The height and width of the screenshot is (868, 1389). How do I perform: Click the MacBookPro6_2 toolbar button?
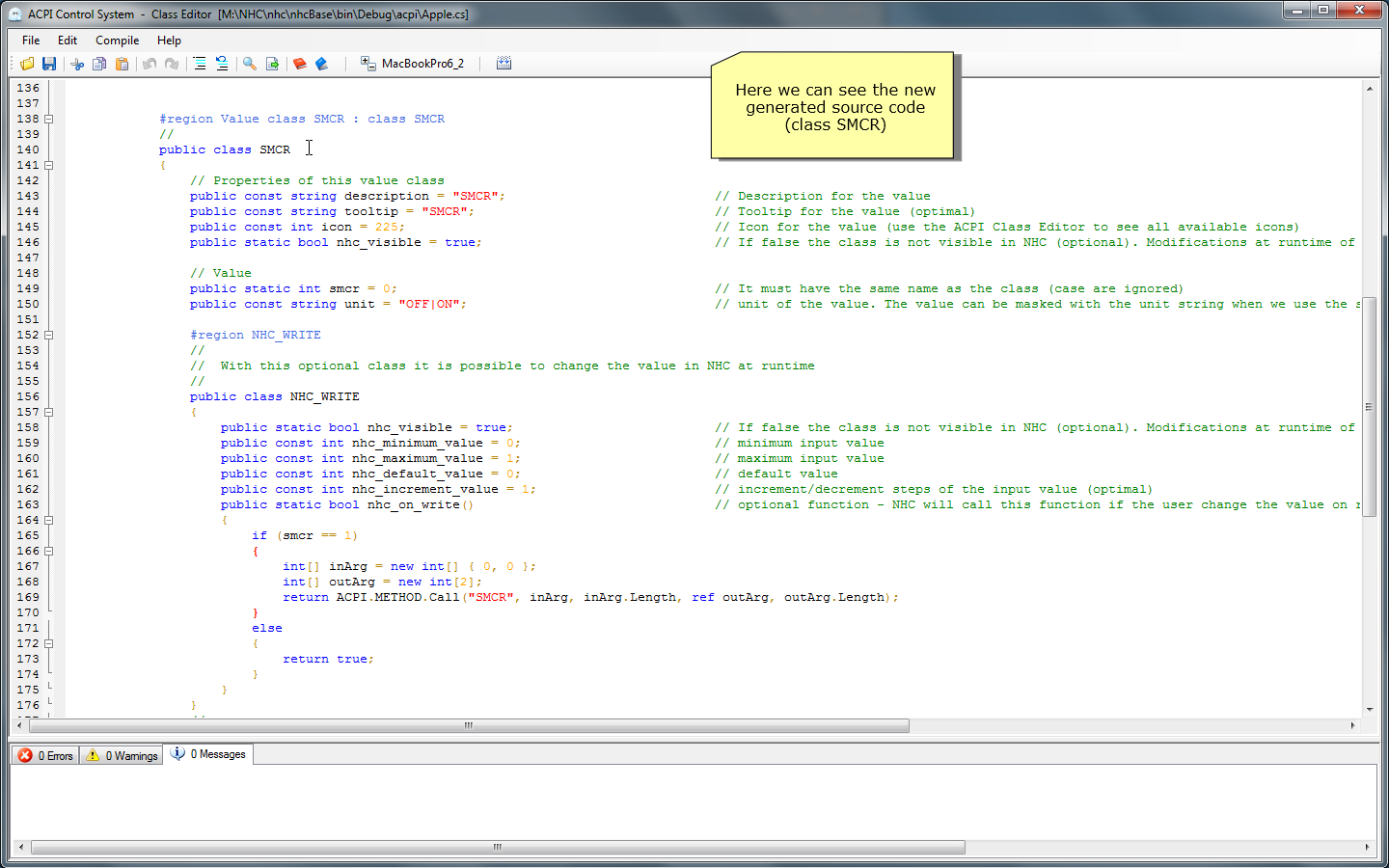(x=413, y=64)
